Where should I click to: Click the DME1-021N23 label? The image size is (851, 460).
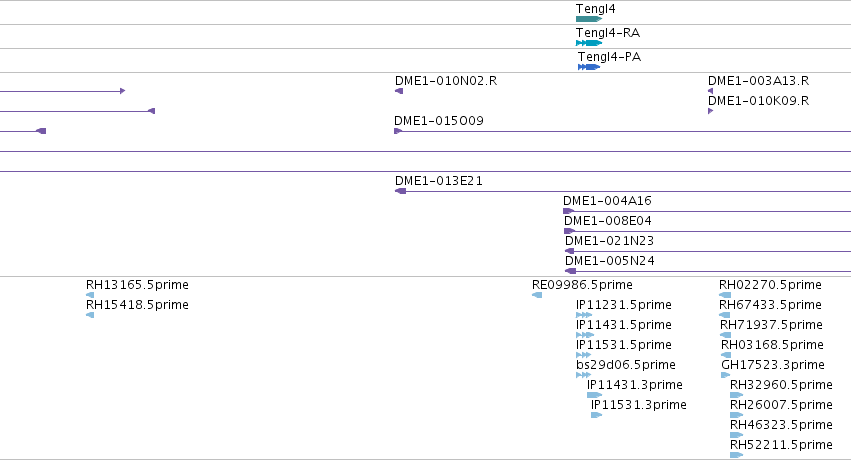point(609,241)
